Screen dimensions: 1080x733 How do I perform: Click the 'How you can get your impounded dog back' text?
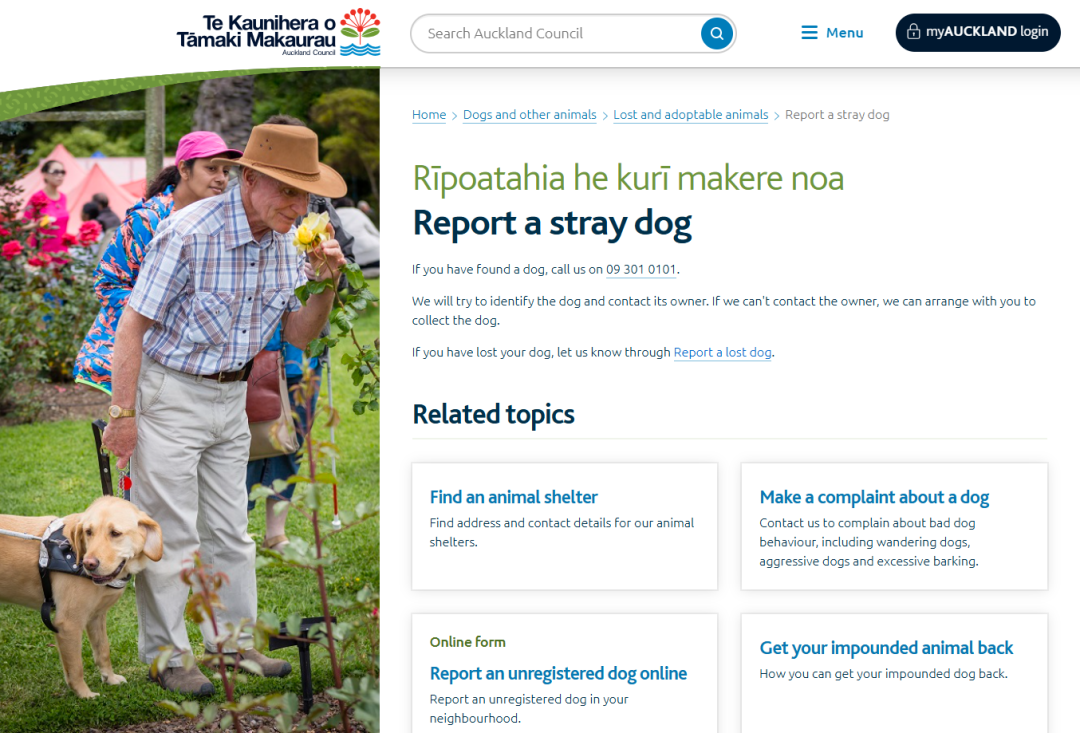(884, 674)
